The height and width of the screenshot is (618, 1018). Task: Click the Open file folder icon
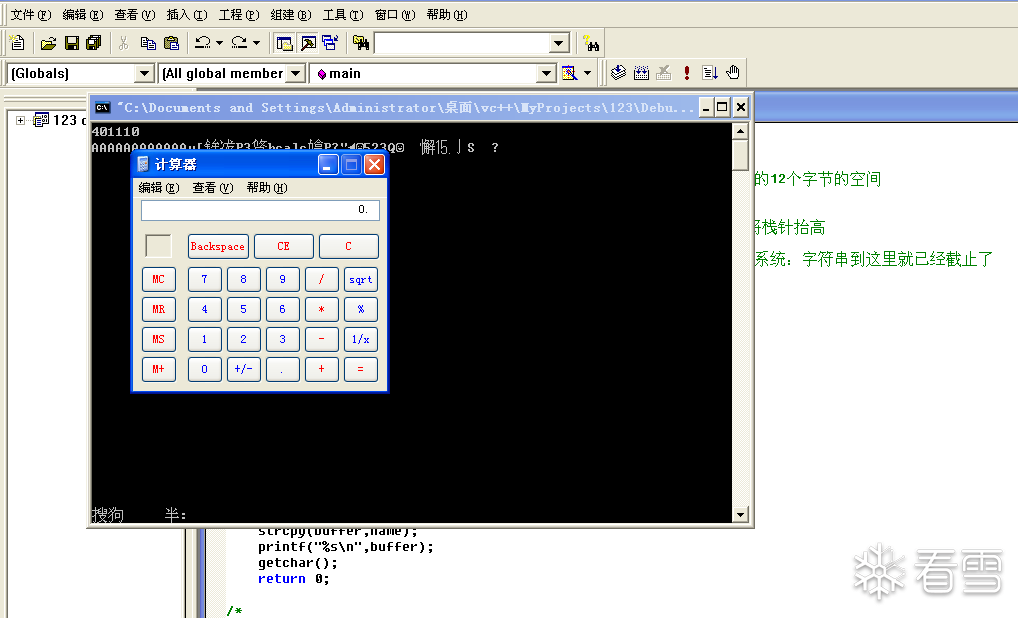click(x=48, y=43)
